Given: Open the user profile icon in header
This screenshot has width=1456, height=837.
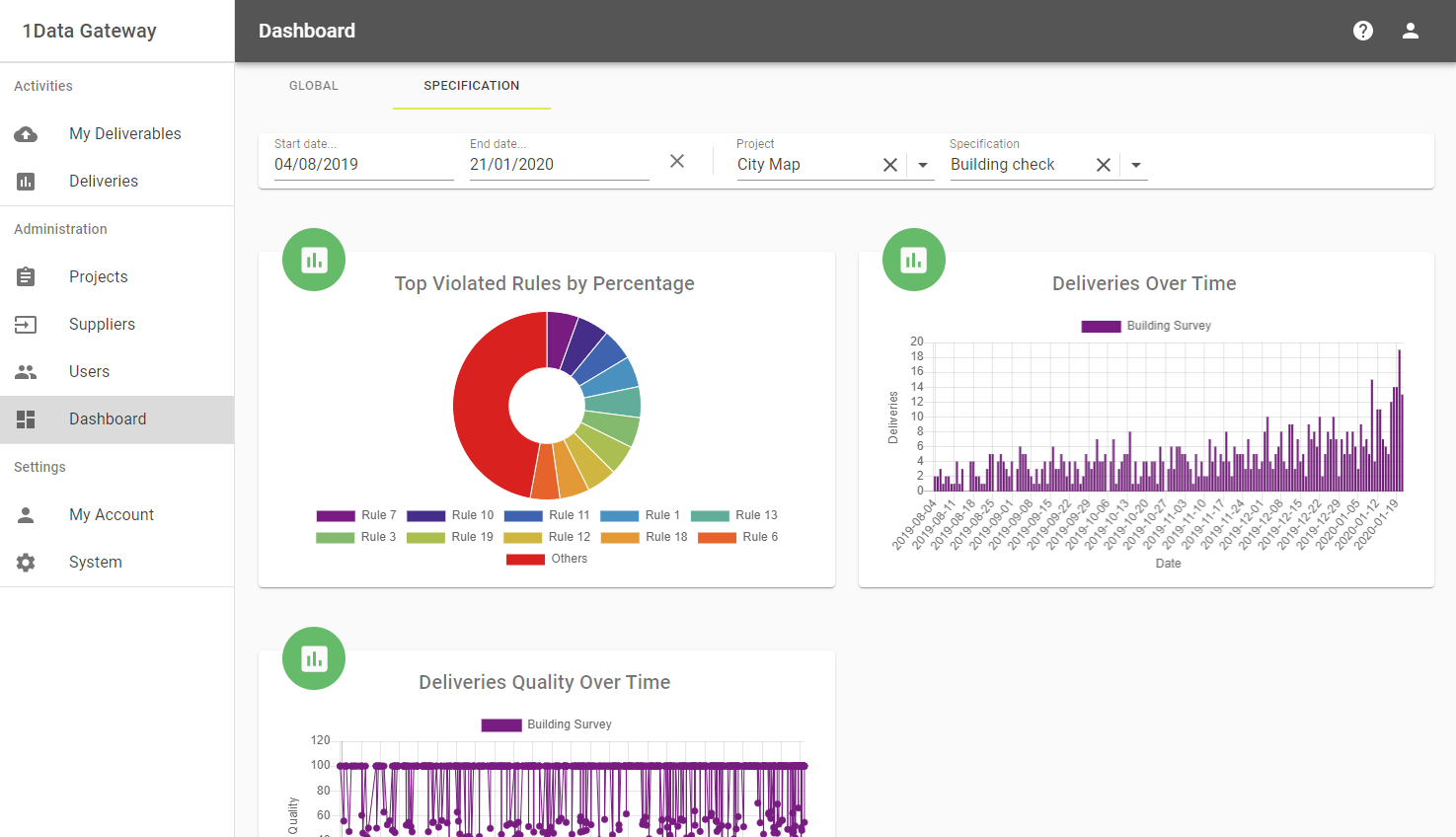Looking at the screenshot, I should pos(1411,31).
